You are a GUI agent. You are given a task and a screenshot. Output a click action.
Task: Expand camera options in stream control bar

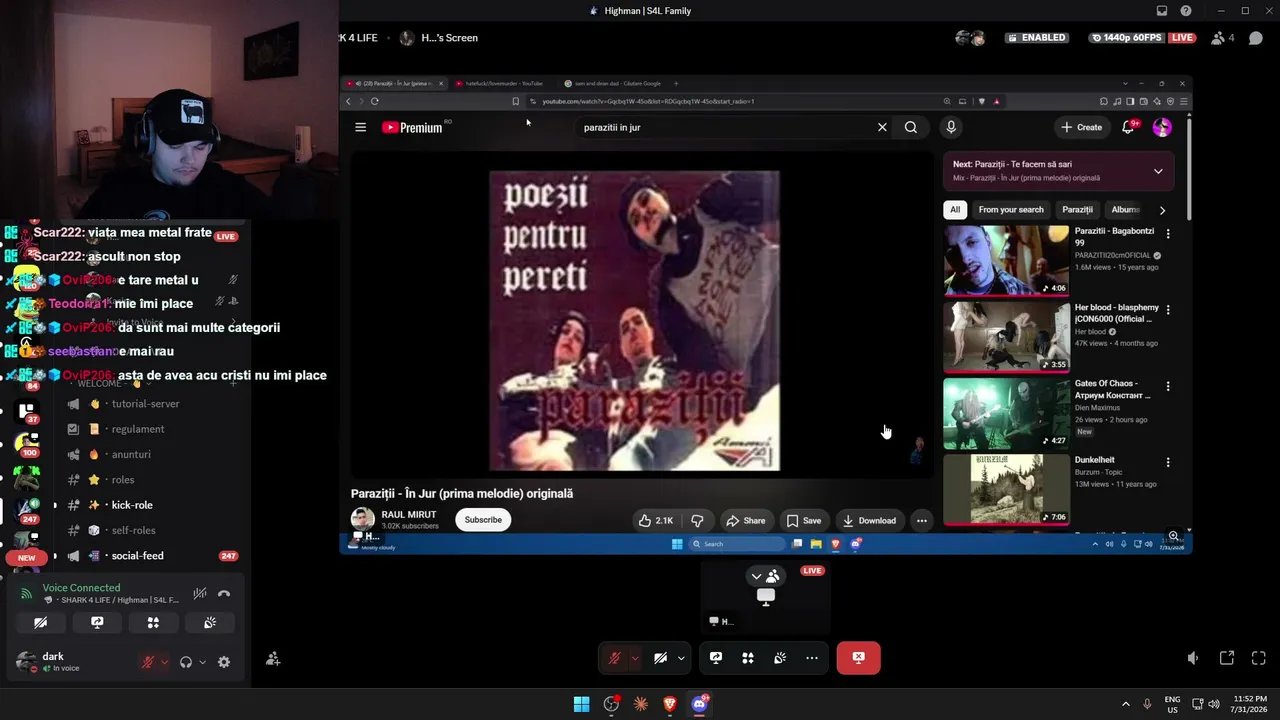click(681, 658)
